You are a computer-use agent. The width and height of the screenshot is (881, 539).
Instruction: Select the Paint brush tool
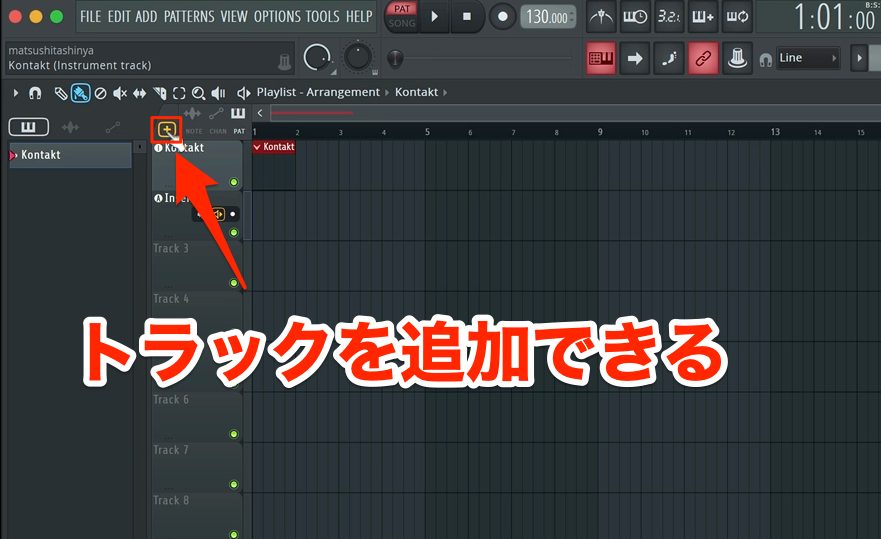(x=80, y=93)
